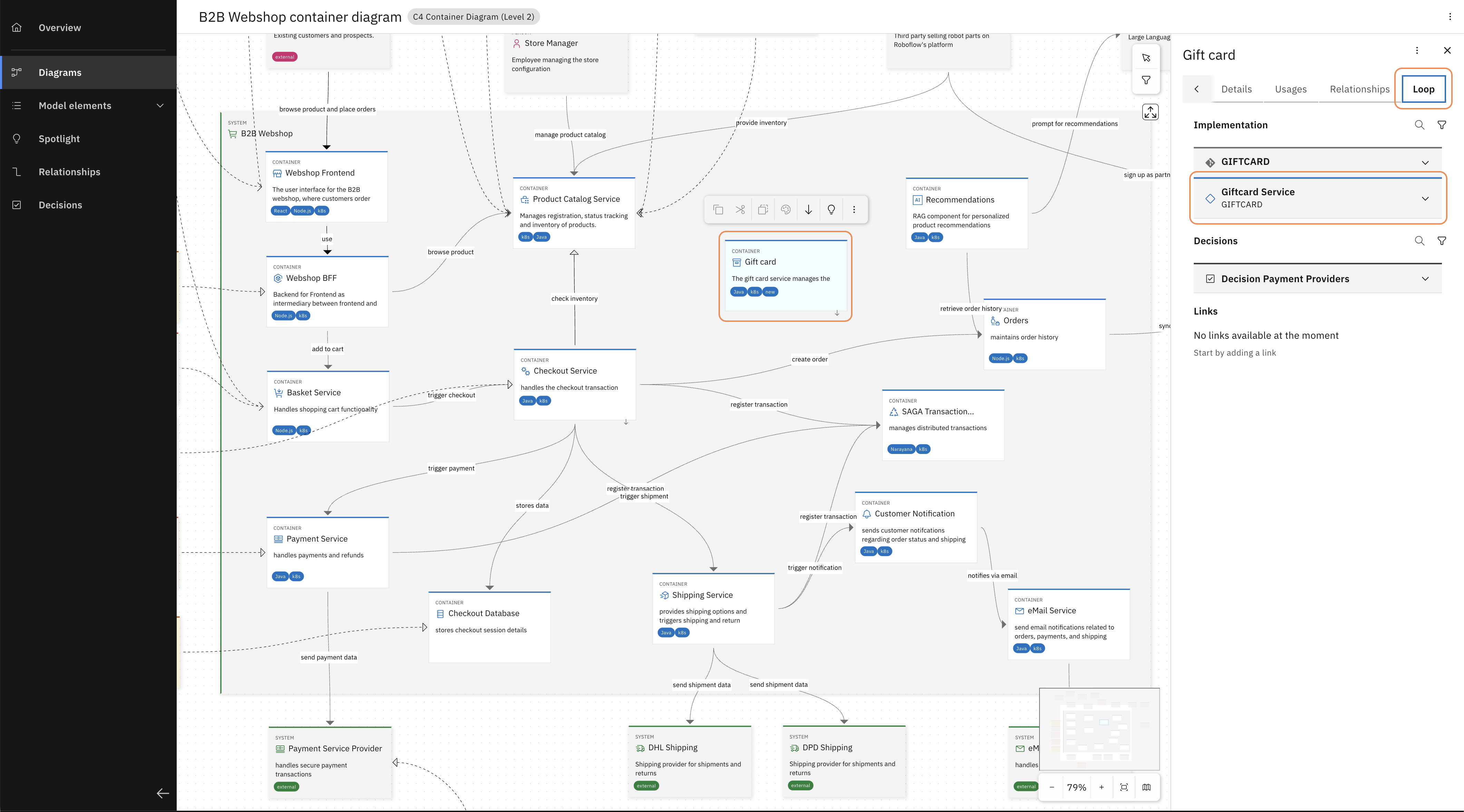Select the Gift card container node

785,276
